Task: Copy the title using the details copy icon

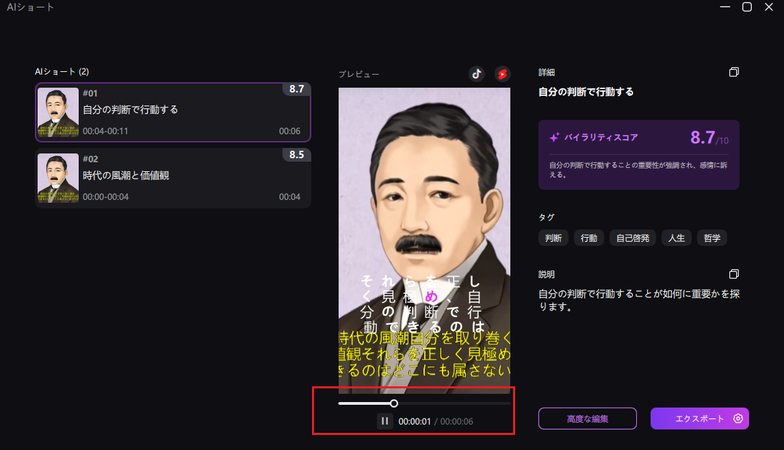Action: pos(733,72)
